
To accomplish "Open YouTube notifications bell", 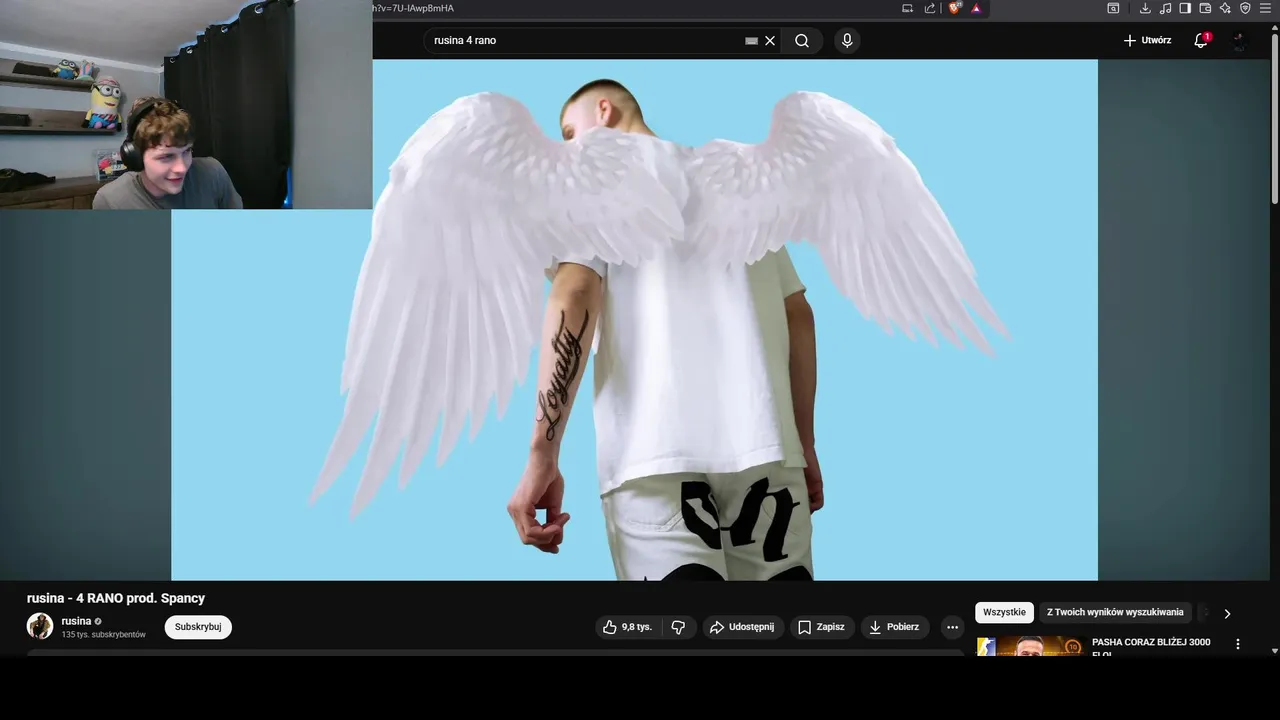I will (1201, 41).
